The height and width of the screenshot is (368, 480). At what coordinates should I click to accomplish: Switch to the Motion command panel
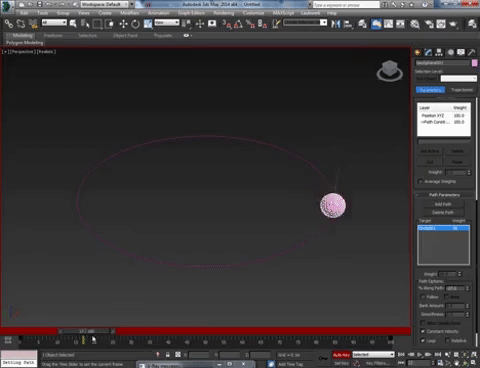click(x=450, y=52)
